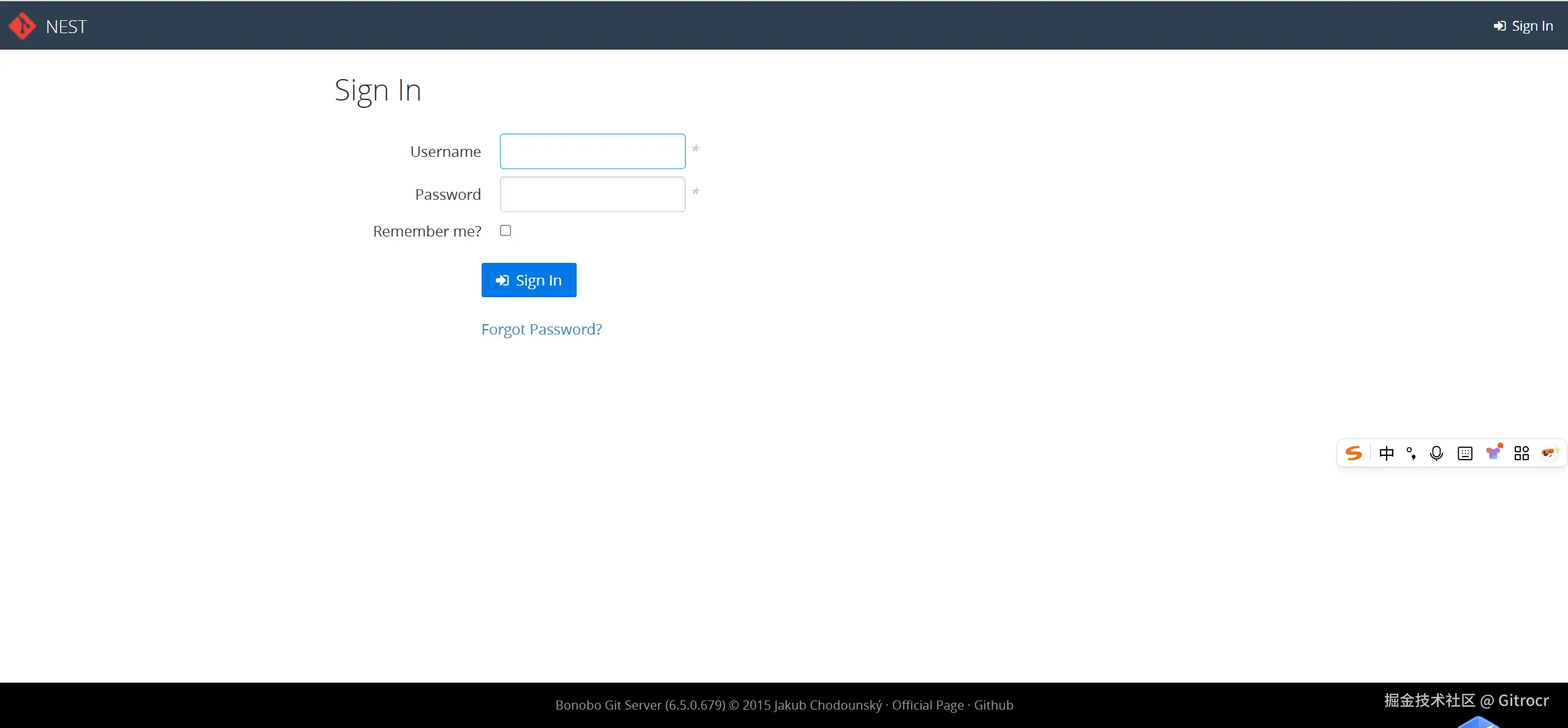
Task: Click the arrow icon inside blue Sign In button
Action: point(502,280)
